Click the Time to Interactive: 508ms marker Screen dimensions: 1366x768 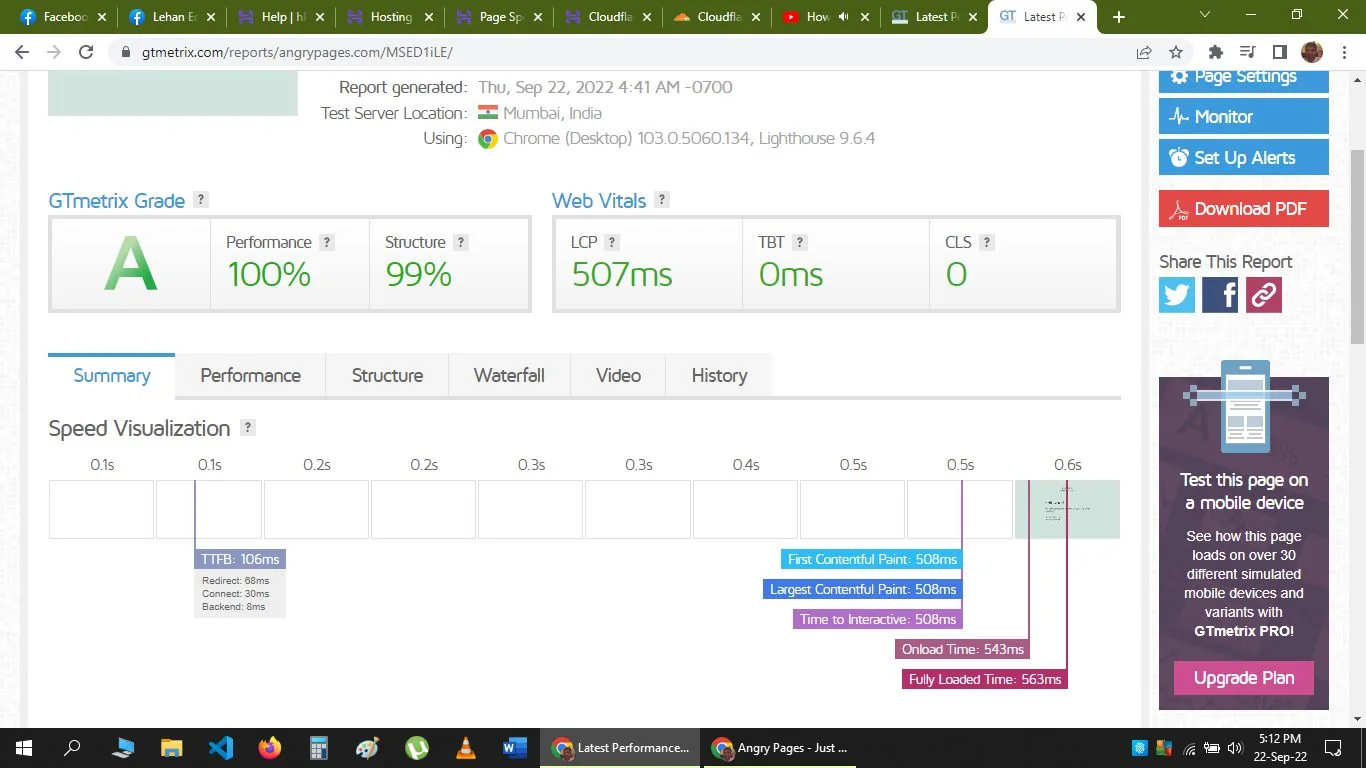(877, 619)
